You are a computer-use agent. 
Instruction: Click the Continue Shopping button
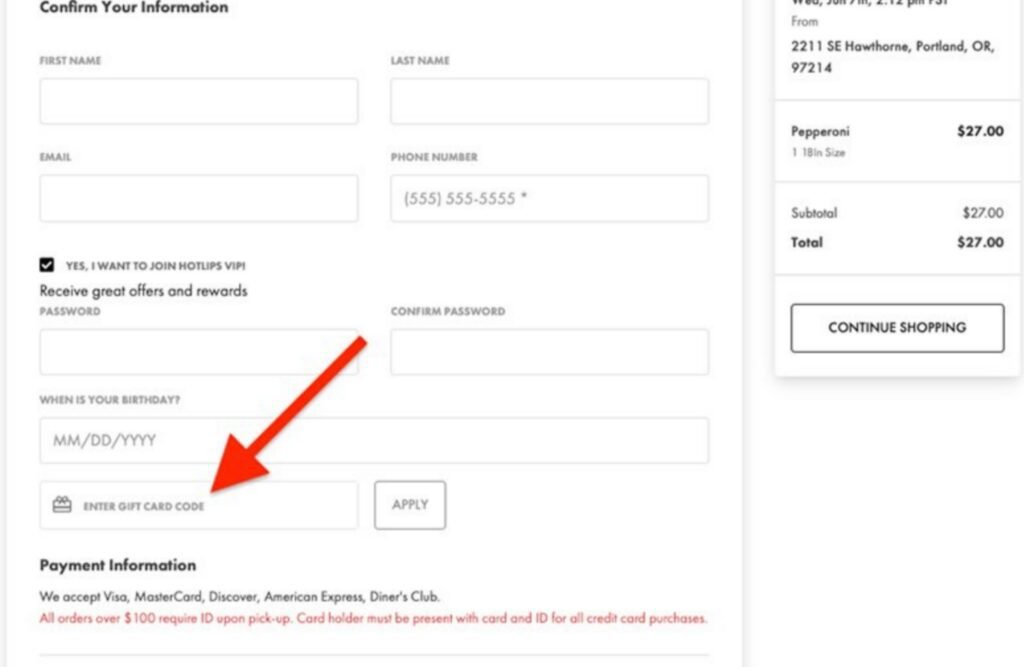pos(897,328)
